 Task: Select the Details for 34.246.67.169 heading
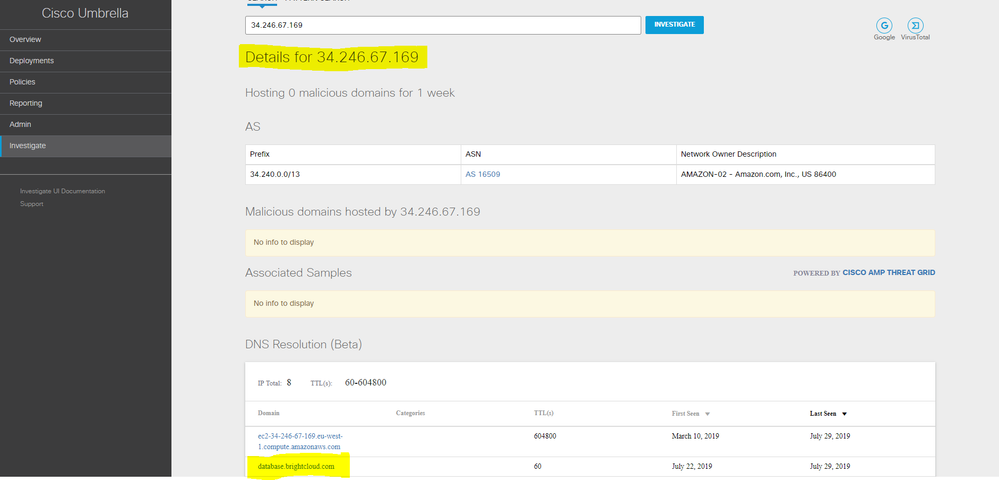pyautogui.click(x=332, y=57)
